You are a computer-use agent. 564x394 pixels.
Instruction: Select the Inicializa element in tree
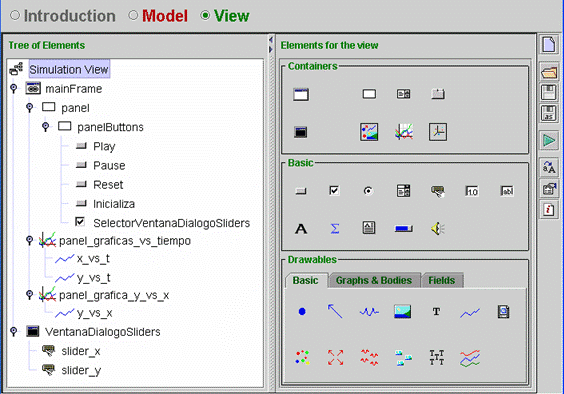coord(114,204)
